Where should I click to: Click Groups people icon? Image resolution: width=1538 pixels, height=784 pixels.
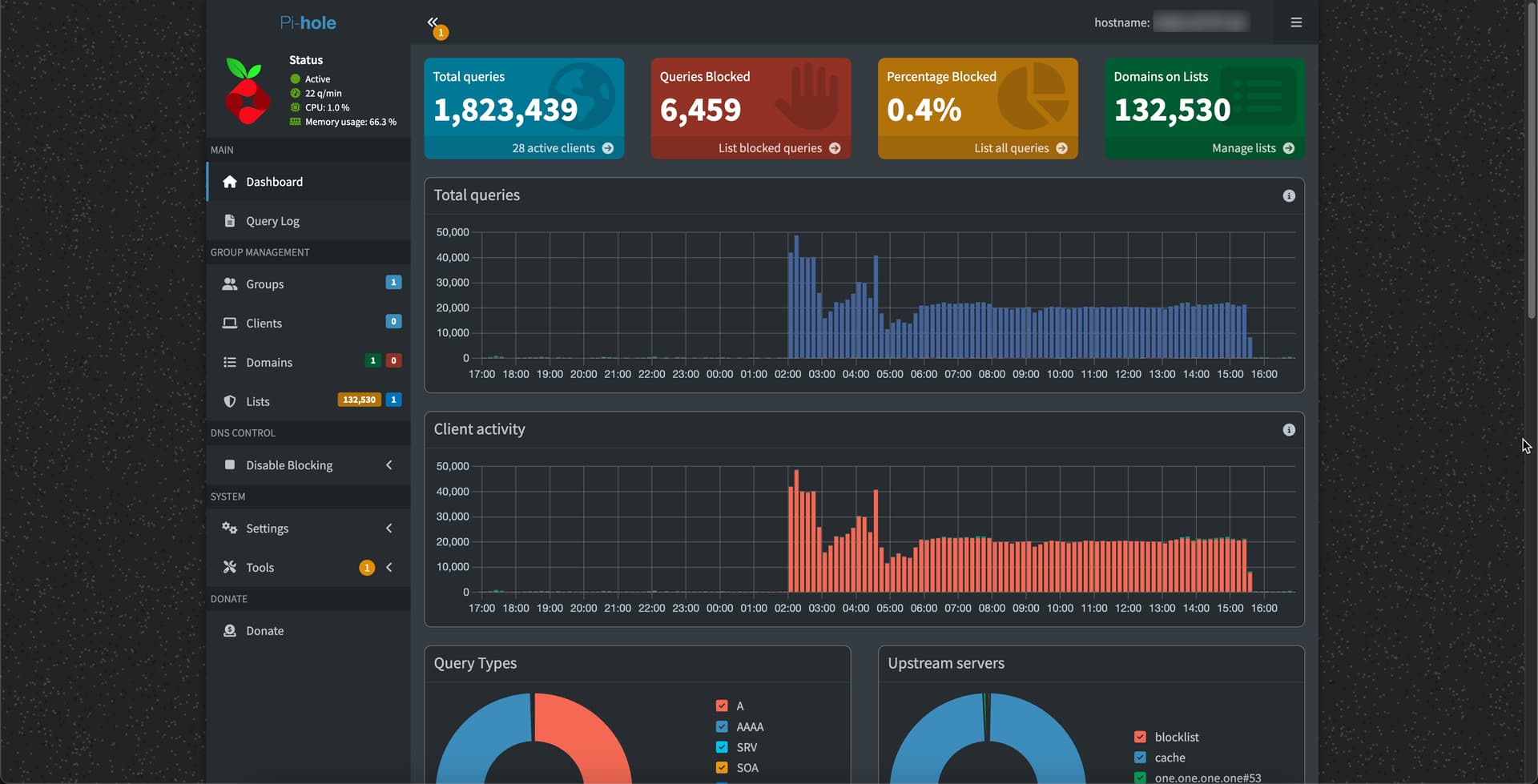coord(230,284)
